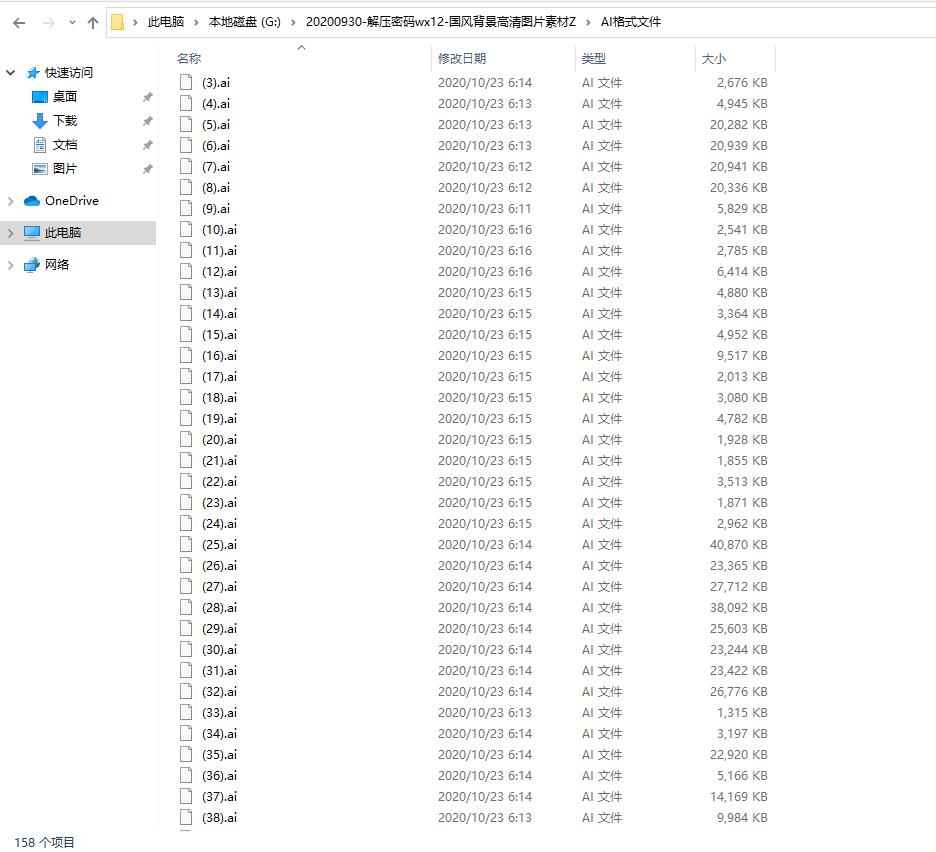Click AI 文件 type of (11).ai row
936x852 pixels.
click(x=602, y=251)
